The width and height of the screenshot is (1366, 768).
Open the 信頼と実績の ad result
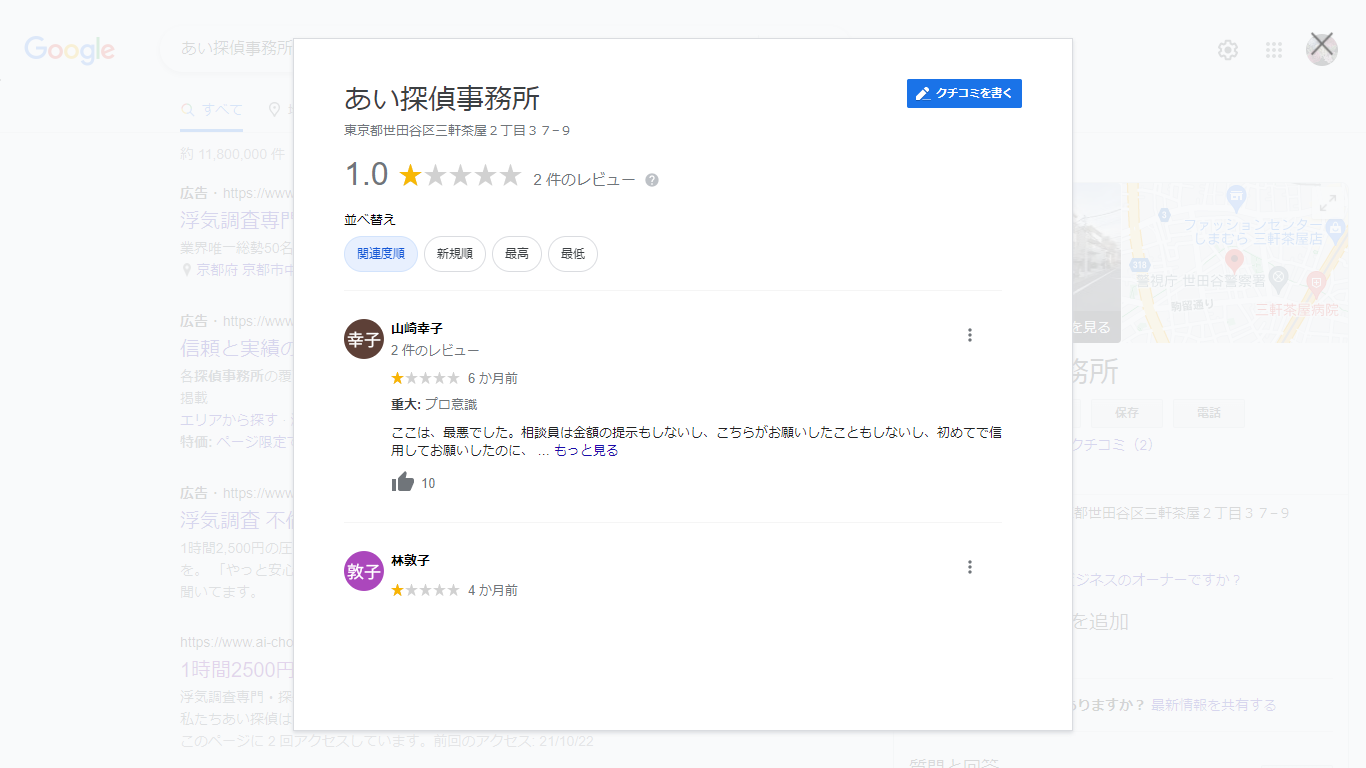[x=237, y=348]
